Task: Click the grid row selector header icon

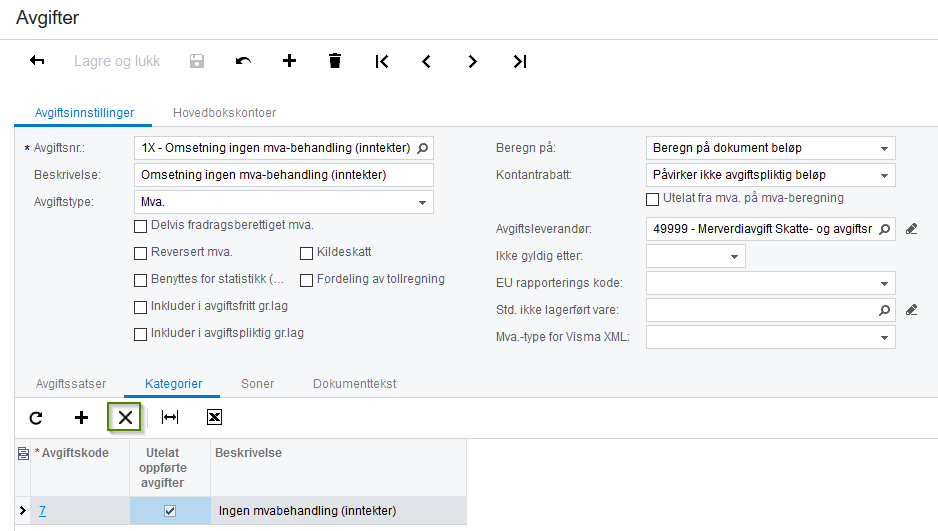Action: click(23, 453)
